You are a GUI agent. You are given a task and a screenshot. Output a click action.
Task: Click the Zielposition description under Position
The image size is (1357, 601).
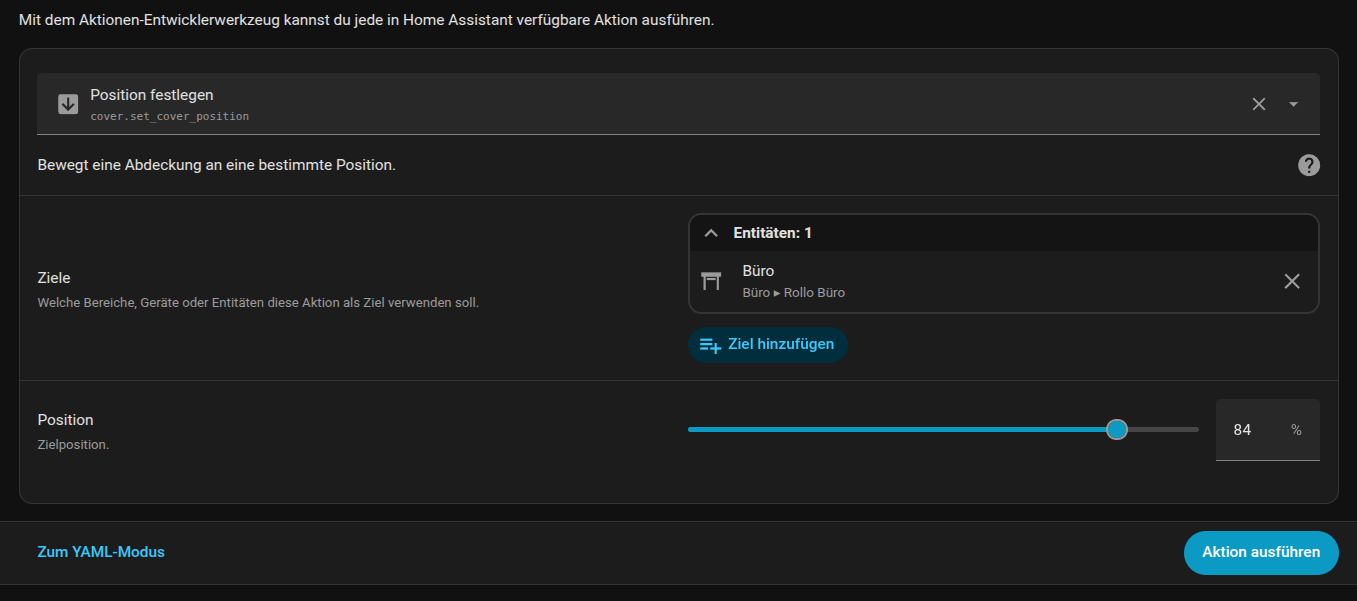(73, 444)
